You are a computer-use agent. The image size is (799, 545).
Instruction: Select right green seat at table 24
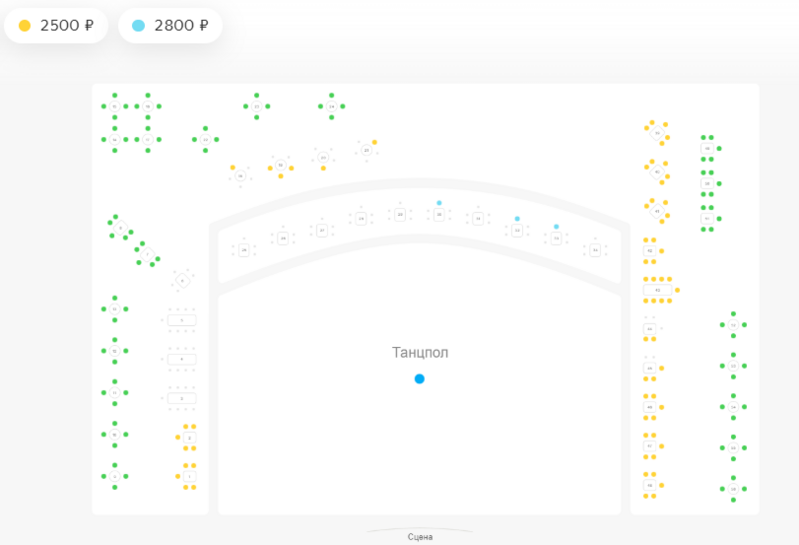343,106
